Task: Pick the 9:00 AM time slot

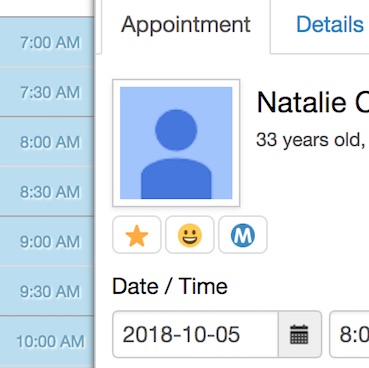Action: pyautogui.click(x=47, y=241)
